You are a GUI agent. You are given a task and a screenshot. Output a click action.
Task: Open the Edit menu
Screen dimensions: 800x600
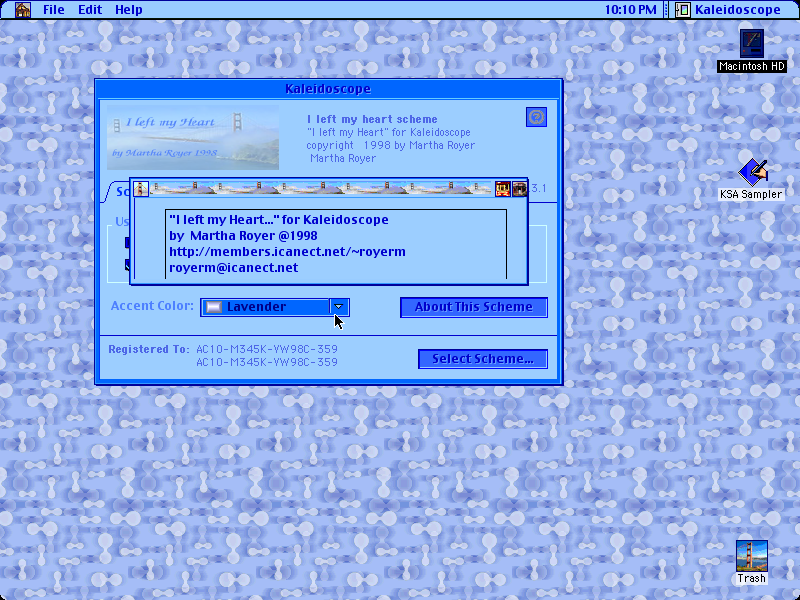90,10
